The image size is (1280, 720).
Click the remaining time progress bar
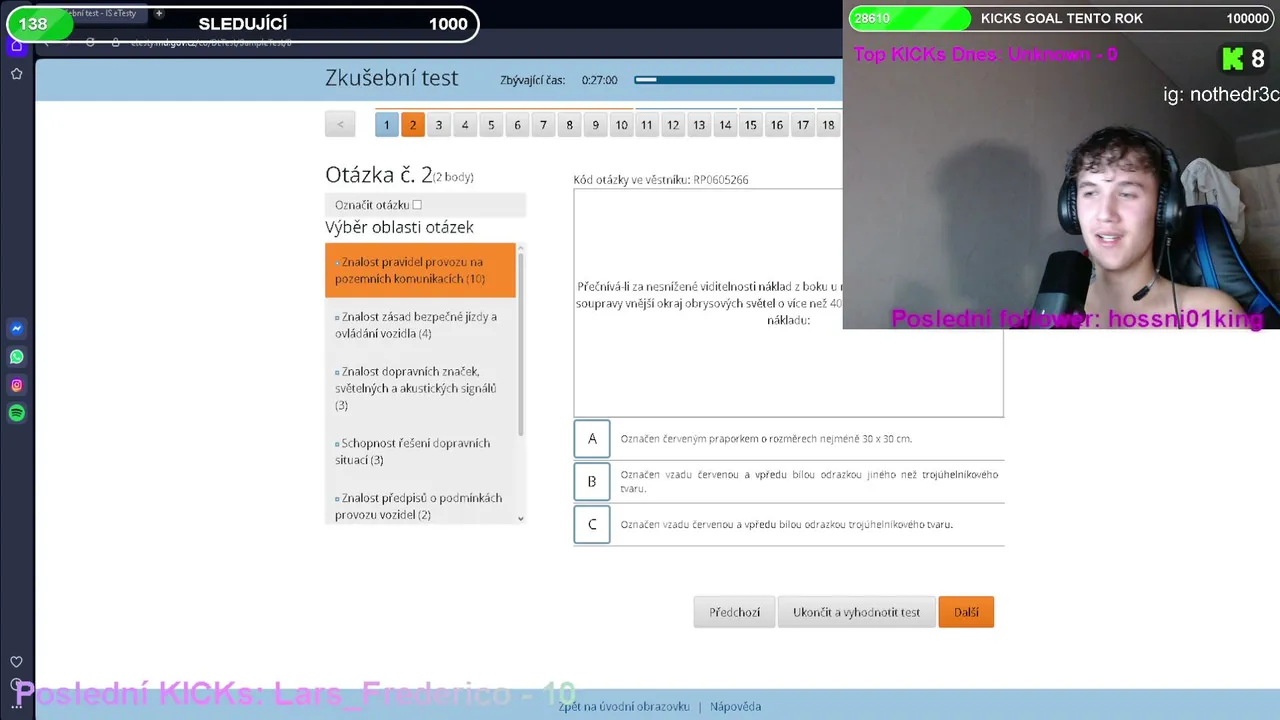coord(734,80)
